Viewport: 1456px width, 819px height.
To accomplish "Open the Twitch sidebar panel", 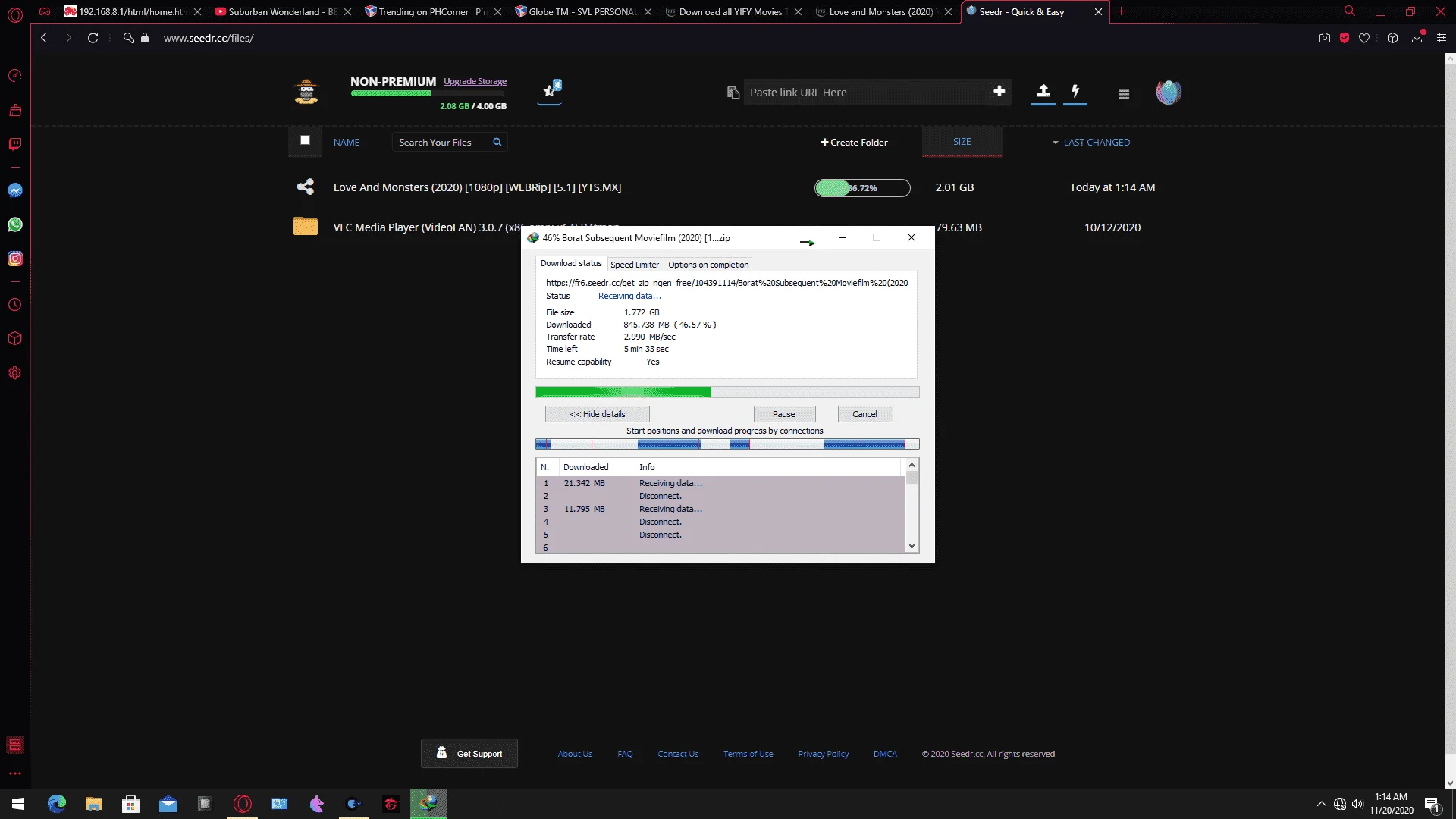I will click(15, 144).
